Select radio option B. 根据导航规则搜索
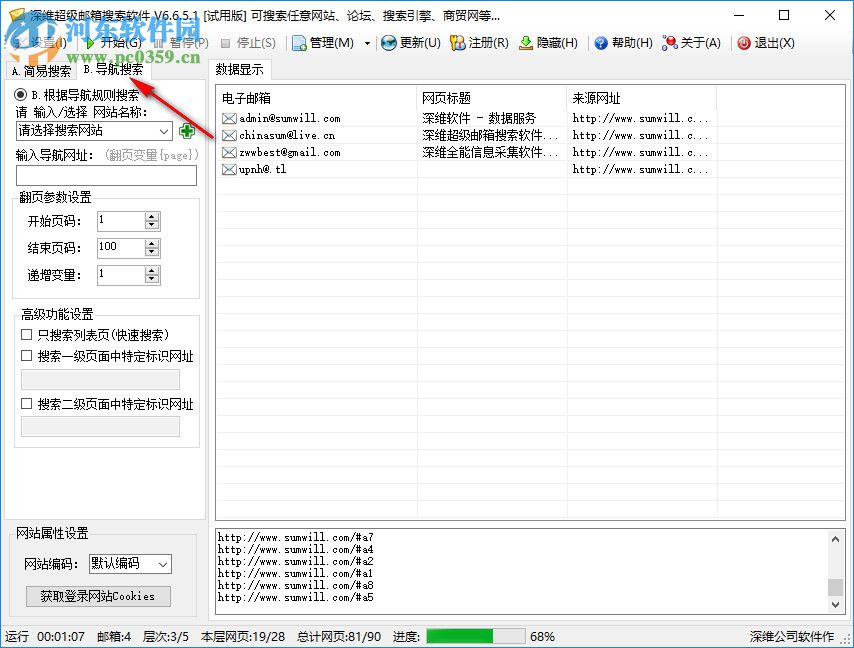Image resolution: width=854 pixels, height=648 pixels. click(x=18, y=95)
